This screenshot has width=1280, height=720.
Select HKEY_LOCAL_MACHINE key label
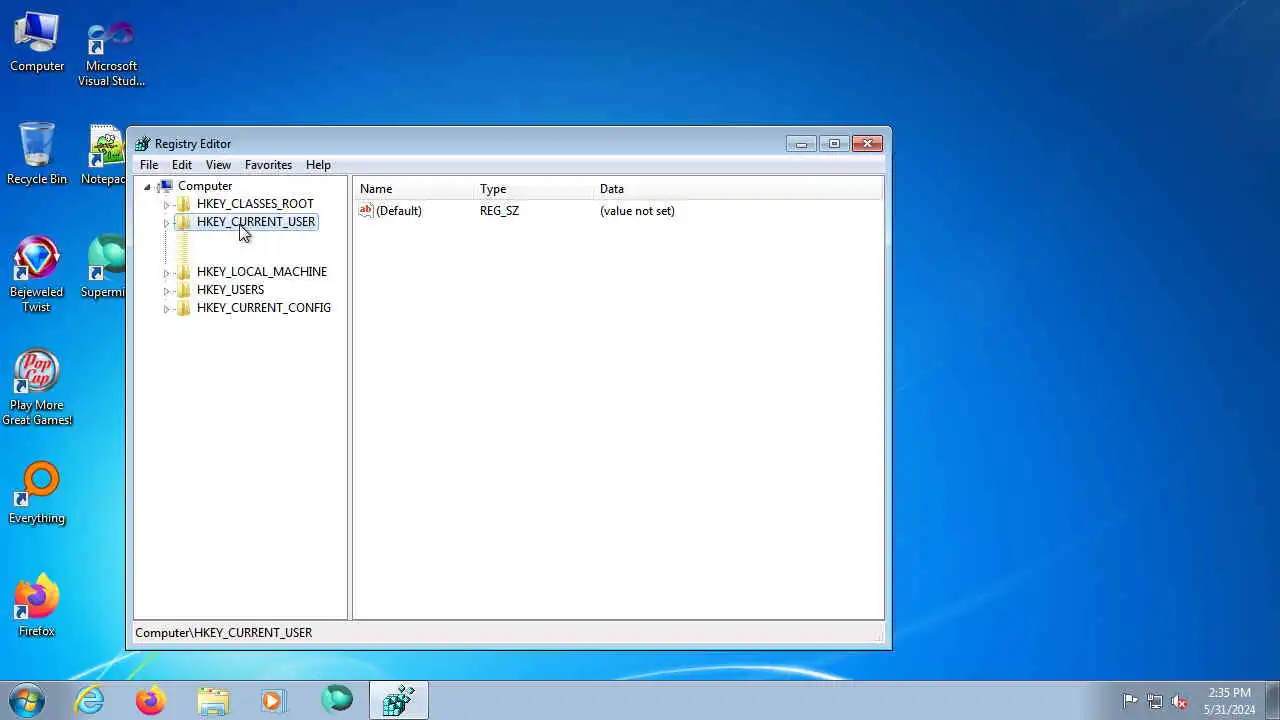(262, 272)
